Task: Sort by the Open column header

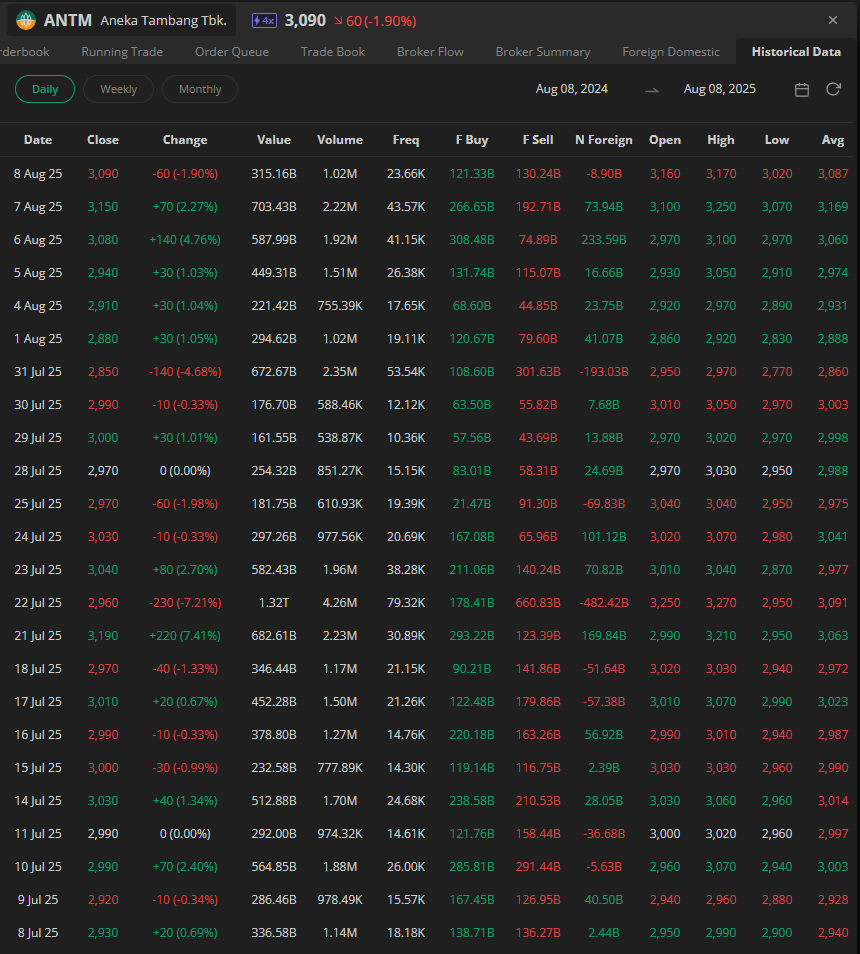Action: (x=665, y=140)
